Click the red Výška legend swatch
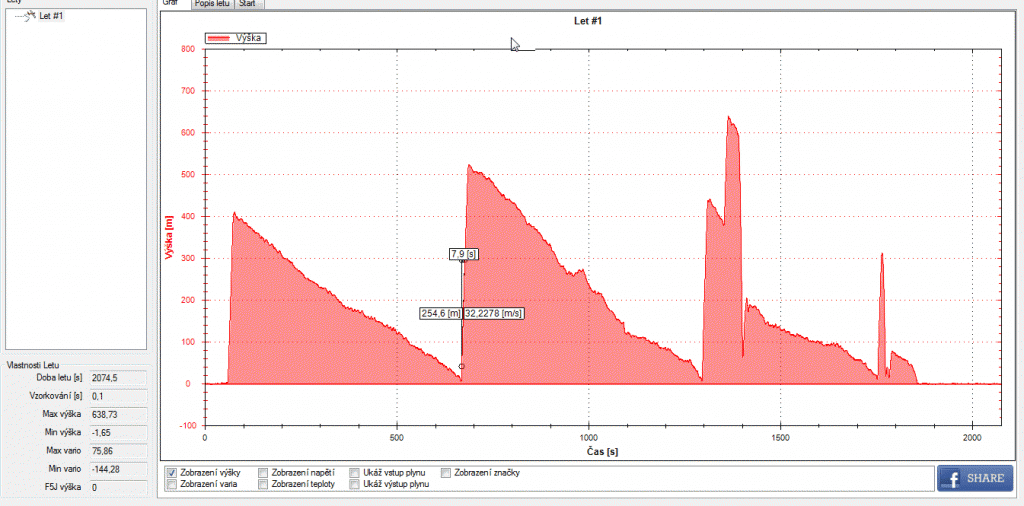1024x506 pixels. click(x=217, y=38)
